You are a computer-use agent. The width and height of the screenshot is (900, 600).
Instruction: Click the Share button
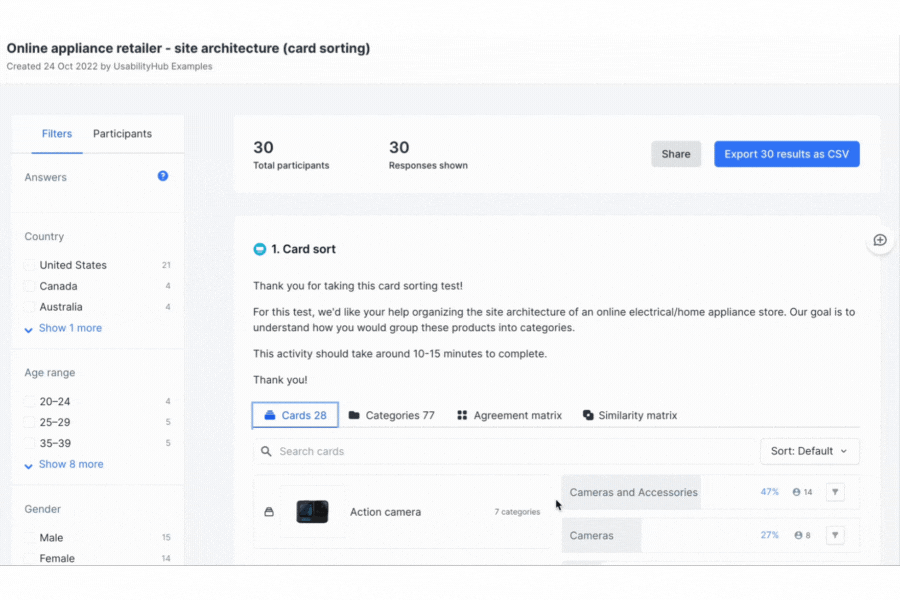click(676, 154)
